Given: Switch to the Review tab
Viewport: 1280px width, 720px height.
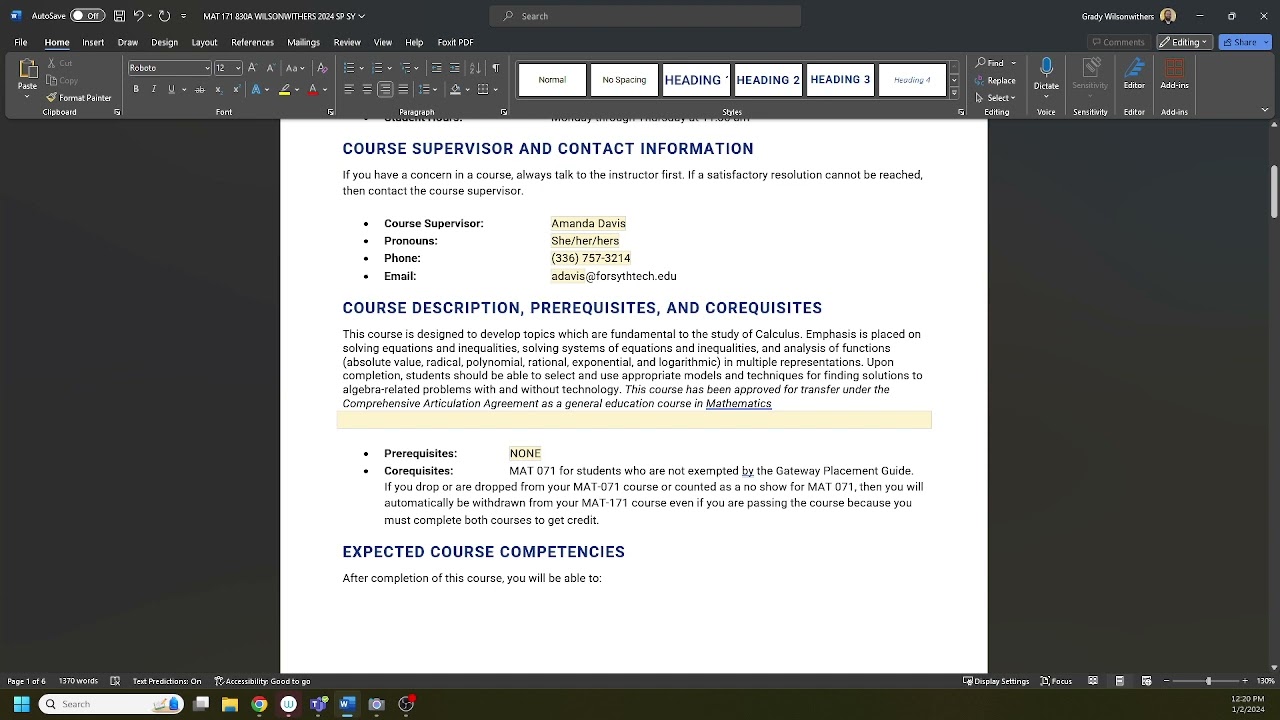Looking at the screenshot, I should (x=347, y=42).
